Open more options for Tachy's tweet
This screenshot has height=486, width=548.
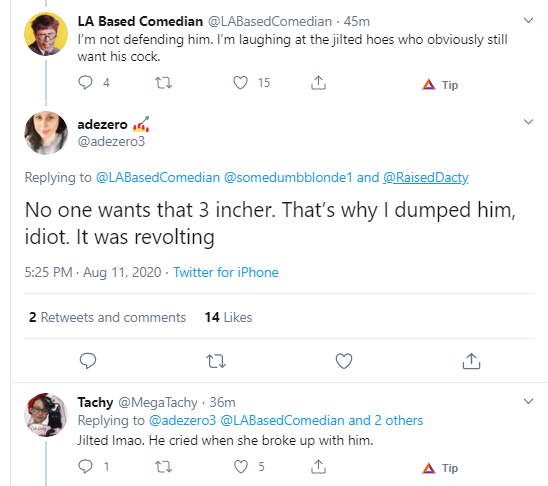(528, 401)
